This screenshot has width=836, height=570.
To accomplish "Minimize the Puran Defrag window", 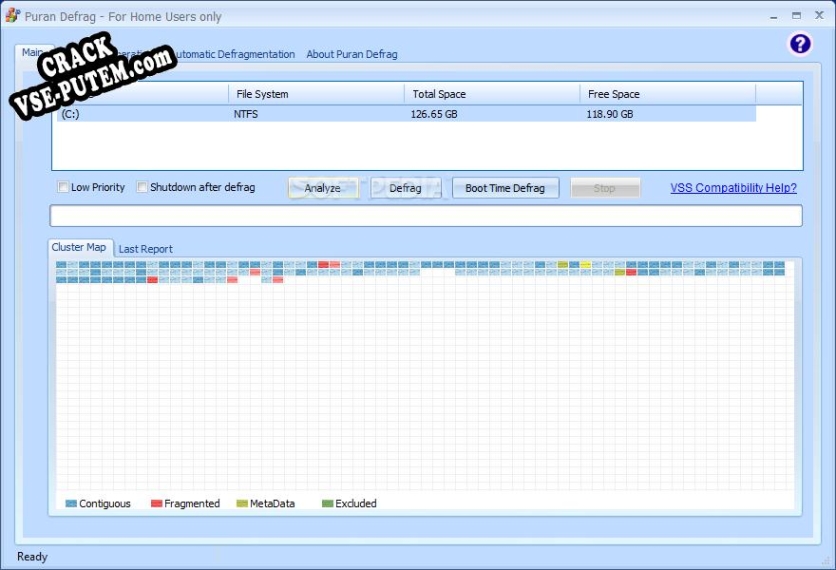I will pos(773,16).
